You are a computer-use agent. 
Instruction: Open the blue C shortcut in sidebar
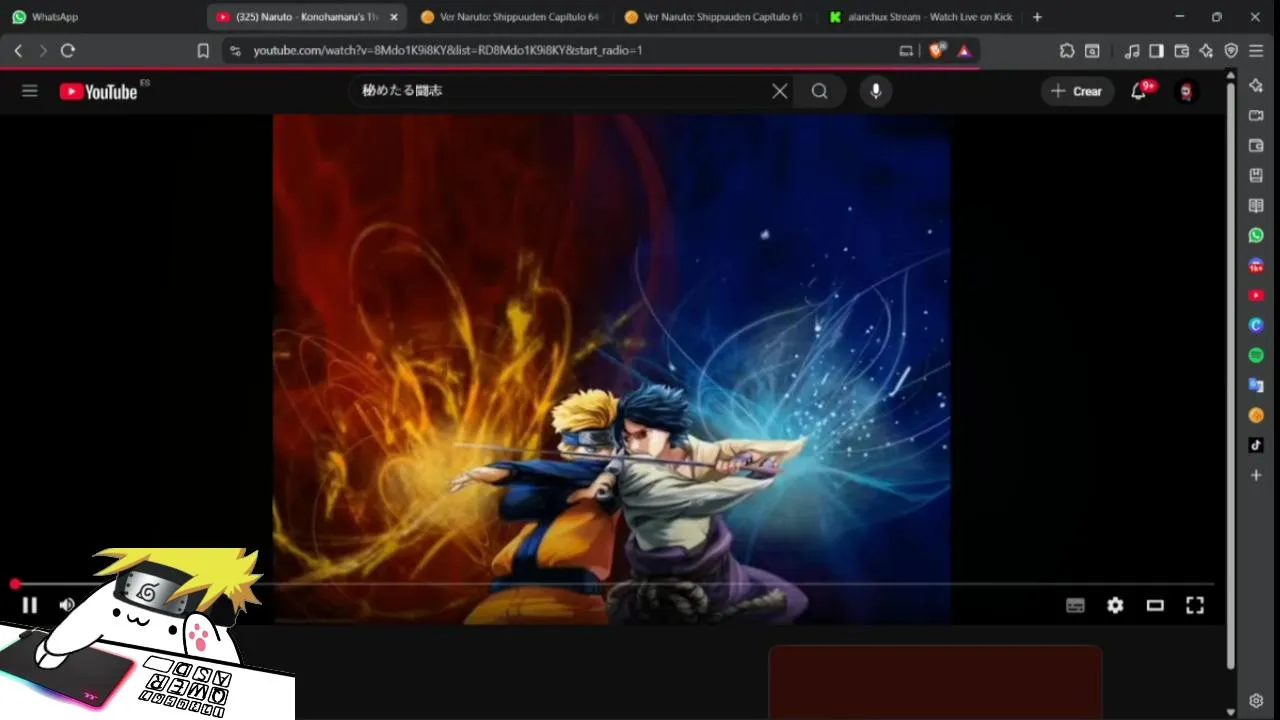[1256, 325]
